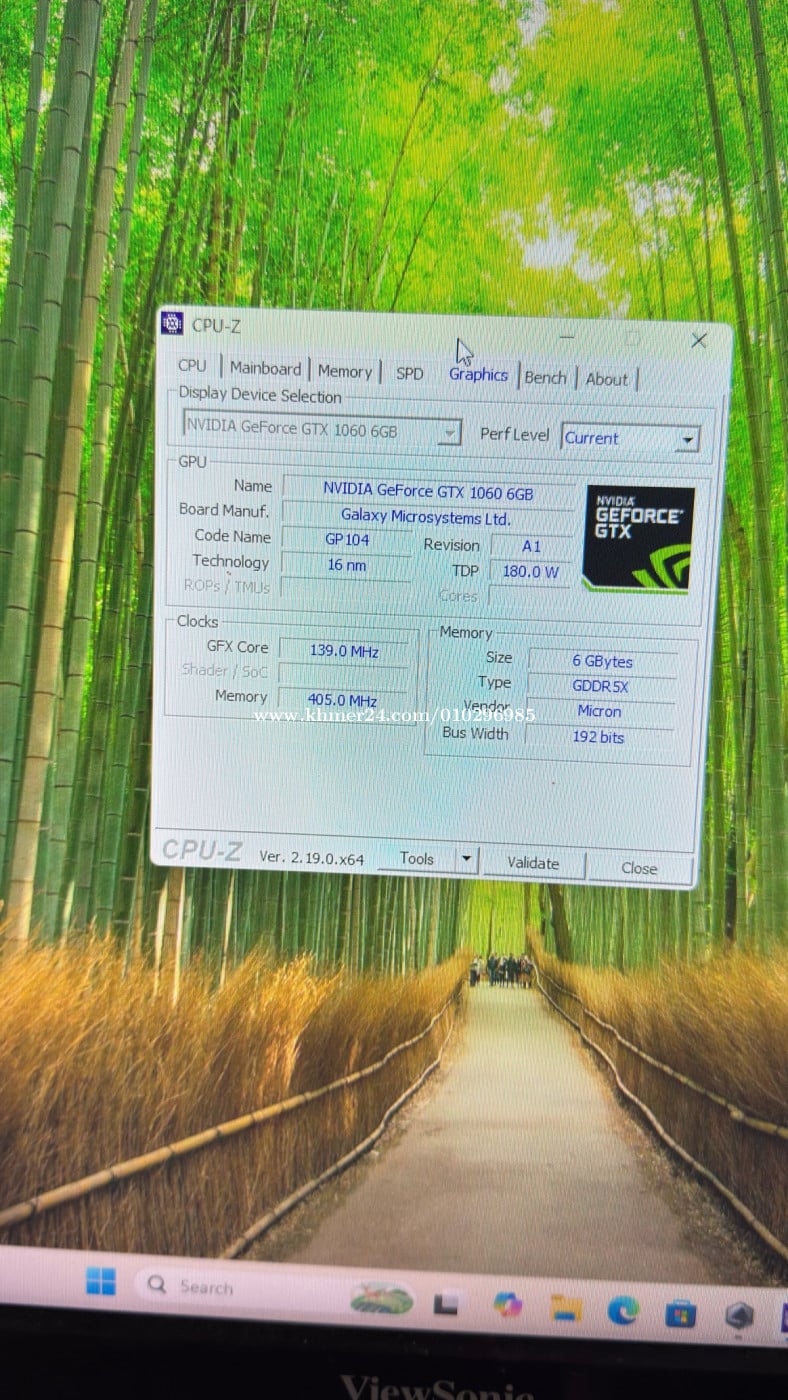
Task: Open Task View from the taskbar
Action: coord(446,1303)
